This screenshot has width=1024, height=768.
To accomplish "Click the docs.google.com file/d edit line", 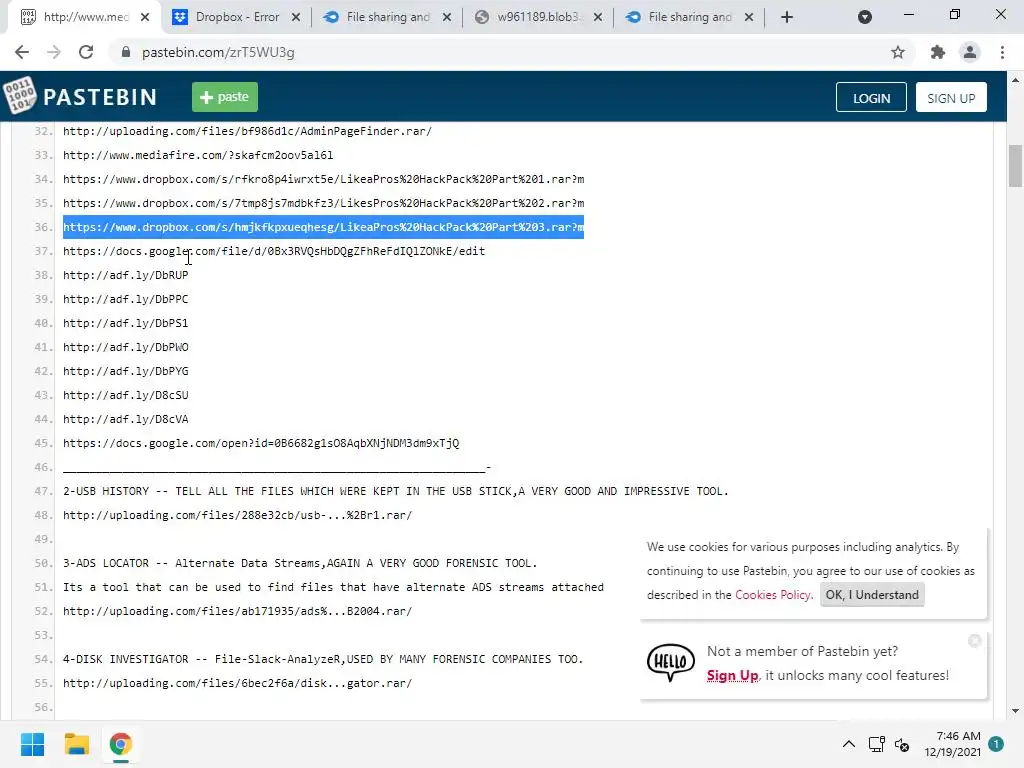I will 274,251.
